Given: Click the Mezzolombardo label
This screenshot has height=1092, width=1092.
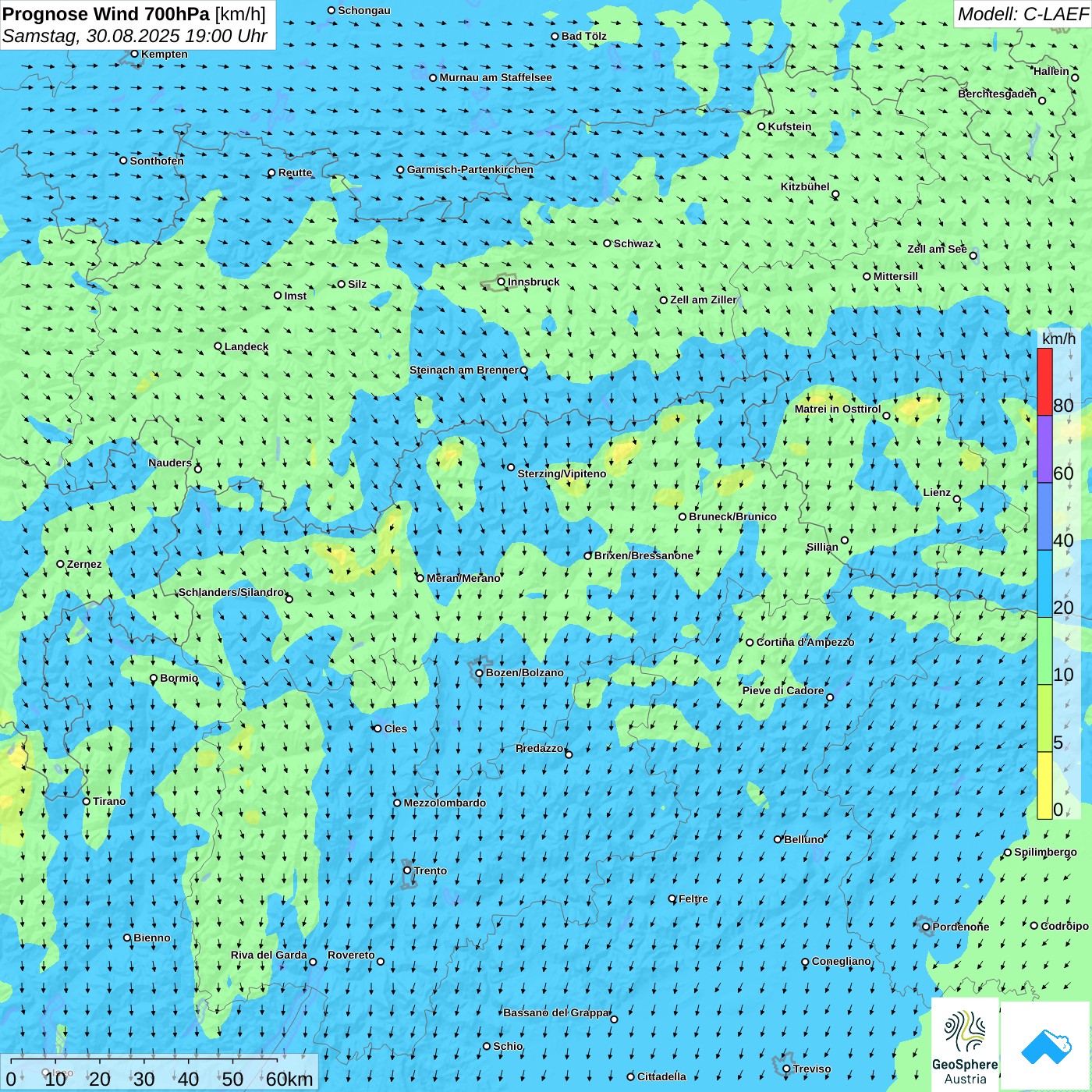Looking at the screenshot, I should (445, 803).
